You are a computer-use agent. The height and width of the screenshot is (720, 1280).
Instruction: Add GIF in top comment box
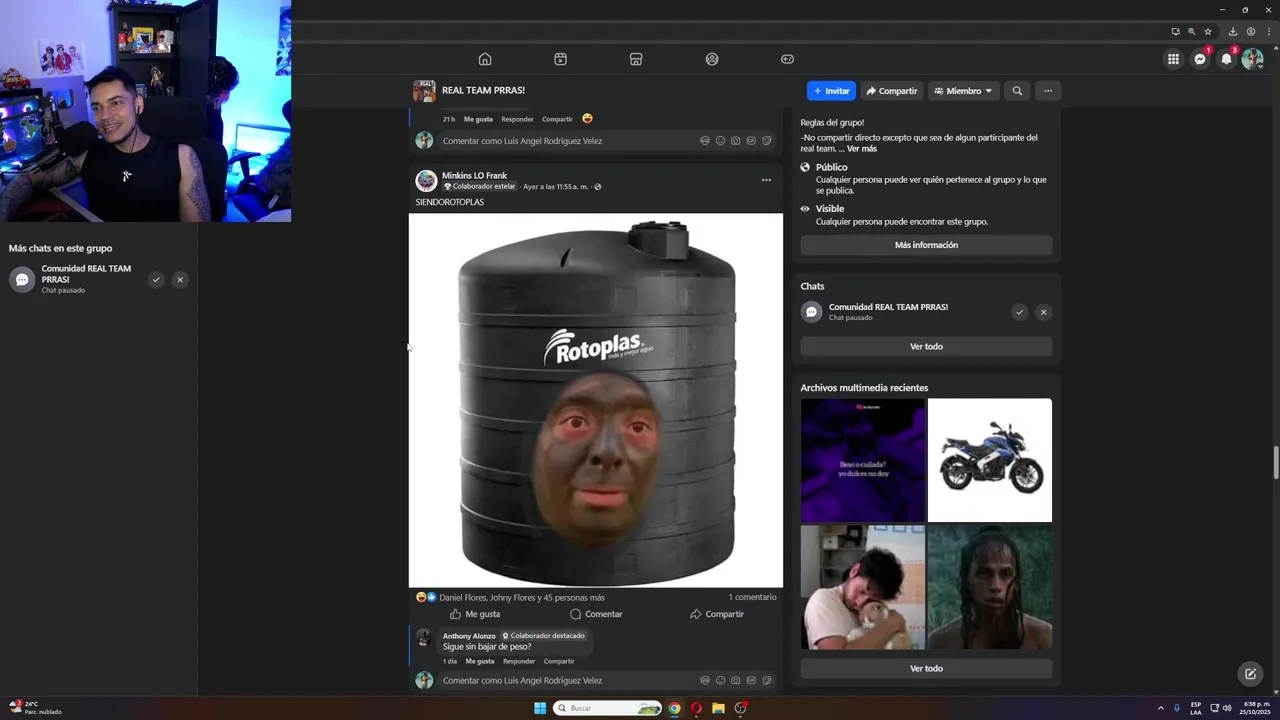pos(751,141)
